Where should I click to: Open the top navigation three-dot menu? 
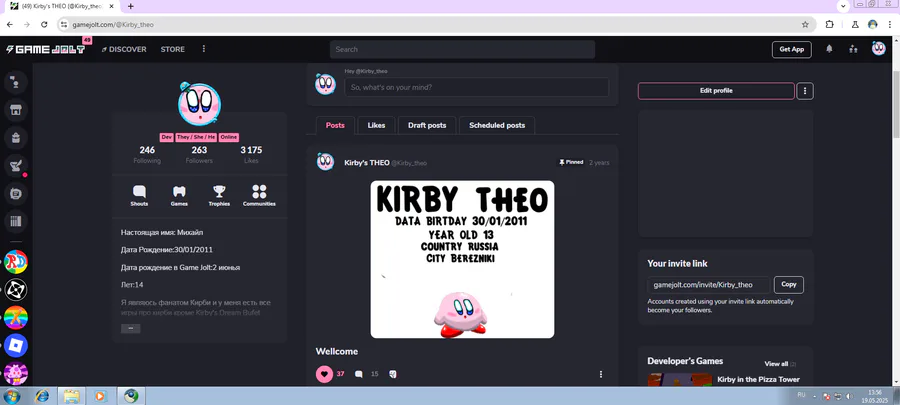click(x=204, y=49)
